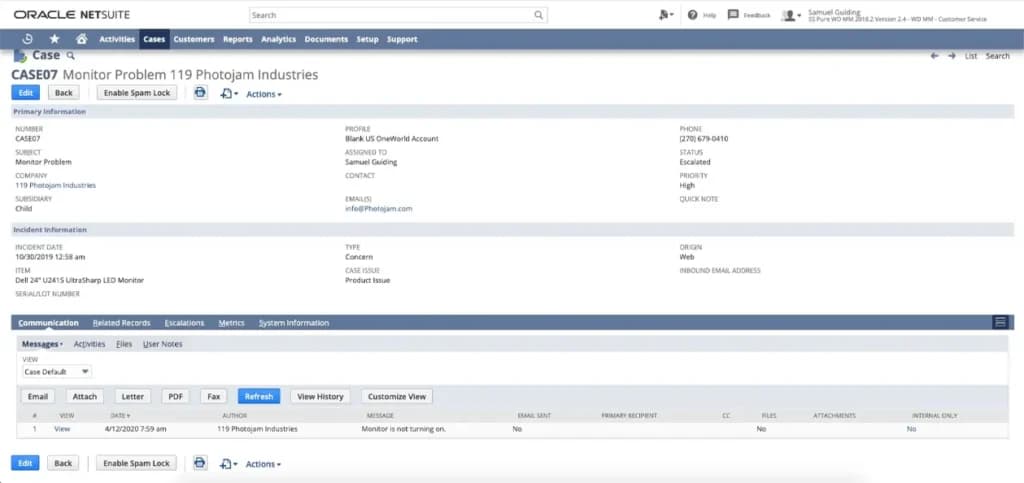Screen dimensions: 1024x483
Task: Click the bottom Enable Spam Lock button
Action: (136, 463)
